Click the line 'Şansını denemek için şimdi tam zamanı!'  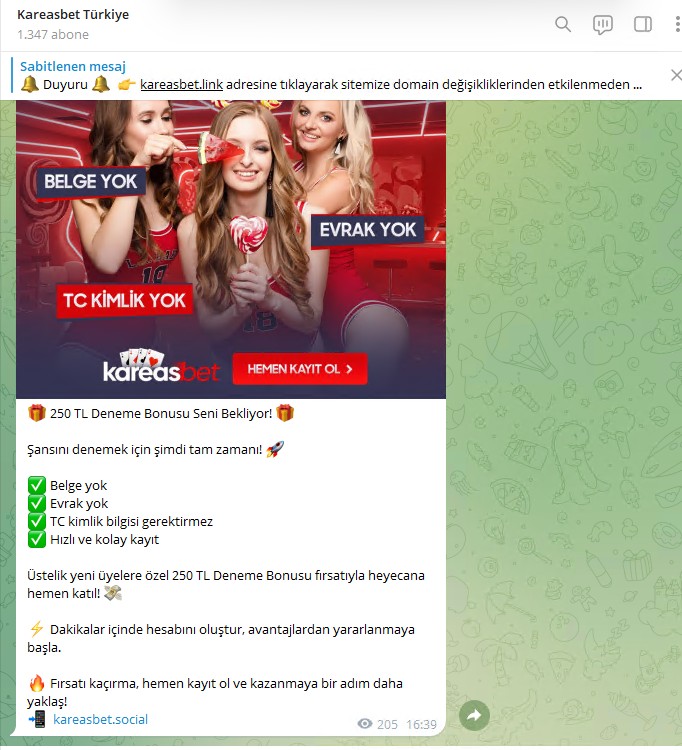tap(144, 450)
